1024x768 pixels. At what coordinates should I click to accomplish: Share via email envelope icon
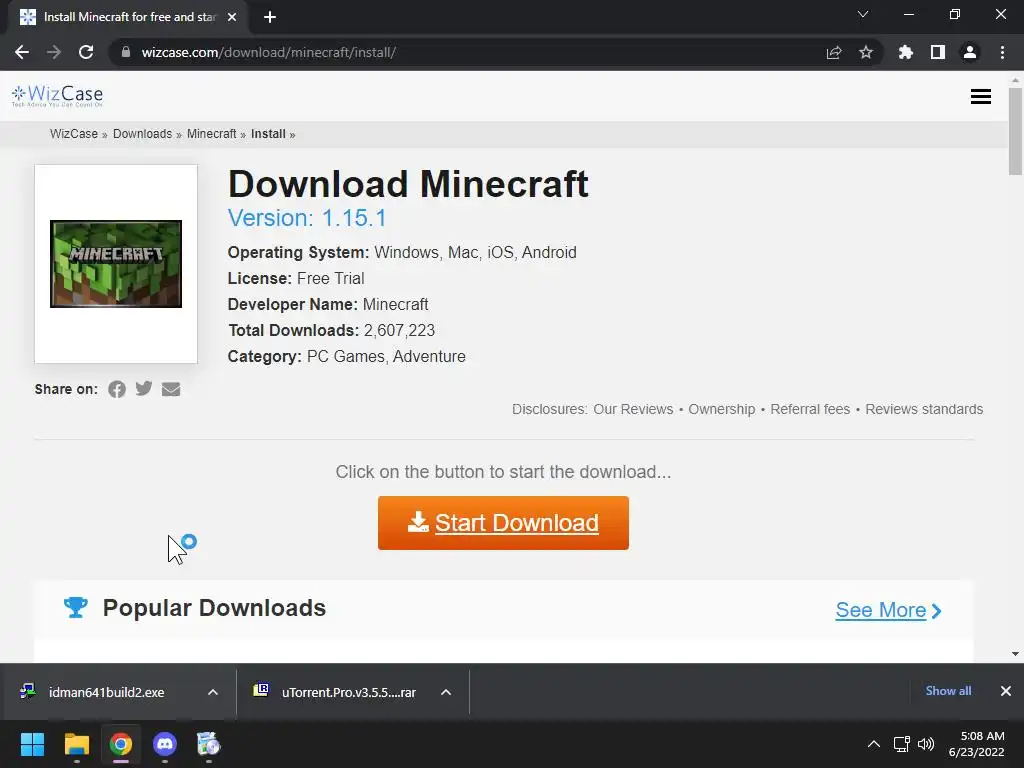click(x=171, y=389)
